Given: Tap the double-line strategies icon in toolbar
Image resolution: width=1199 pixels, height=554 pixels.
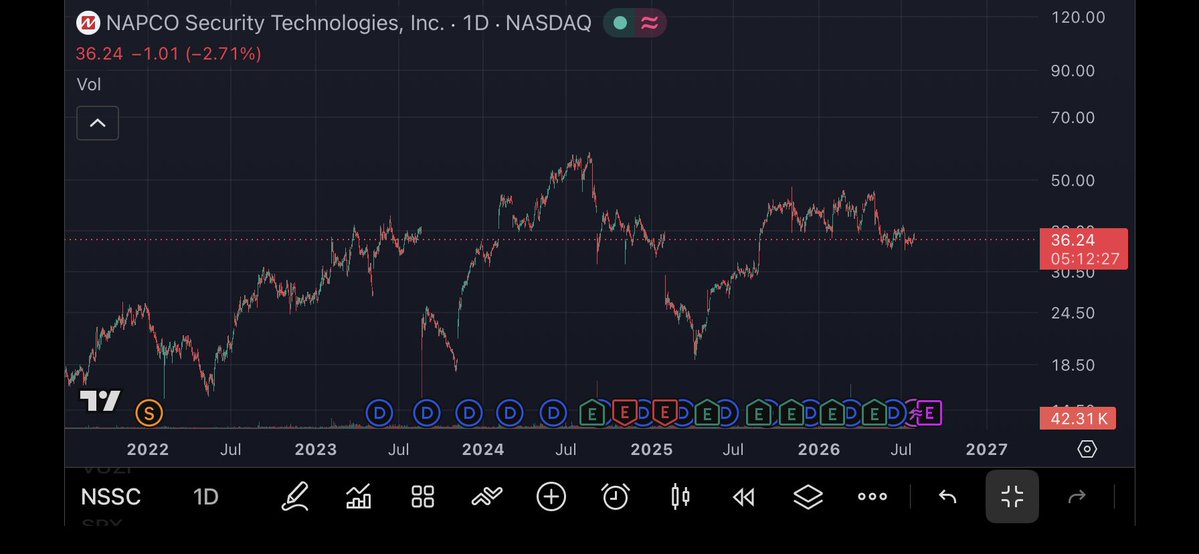Looking at the screenshot, I should coord(487,497).
